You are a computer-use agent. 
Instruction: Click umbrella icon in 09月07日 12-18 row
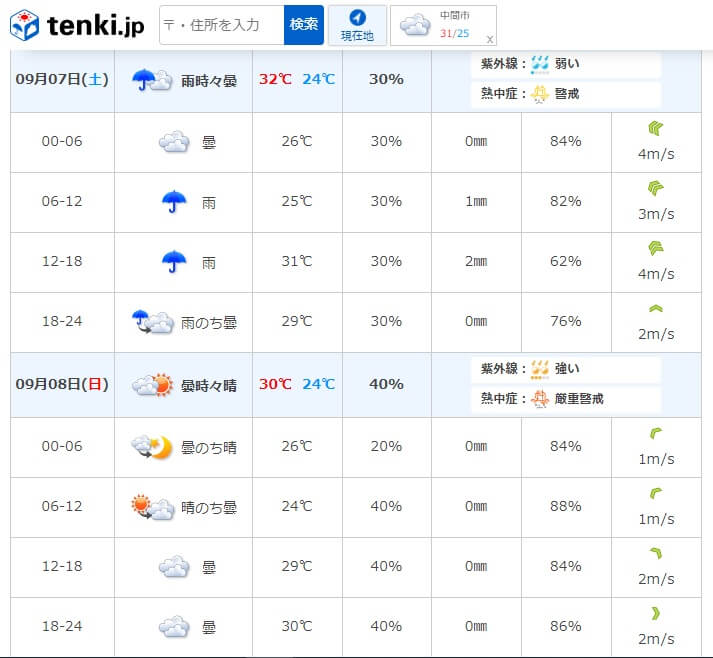click(174, 261)
